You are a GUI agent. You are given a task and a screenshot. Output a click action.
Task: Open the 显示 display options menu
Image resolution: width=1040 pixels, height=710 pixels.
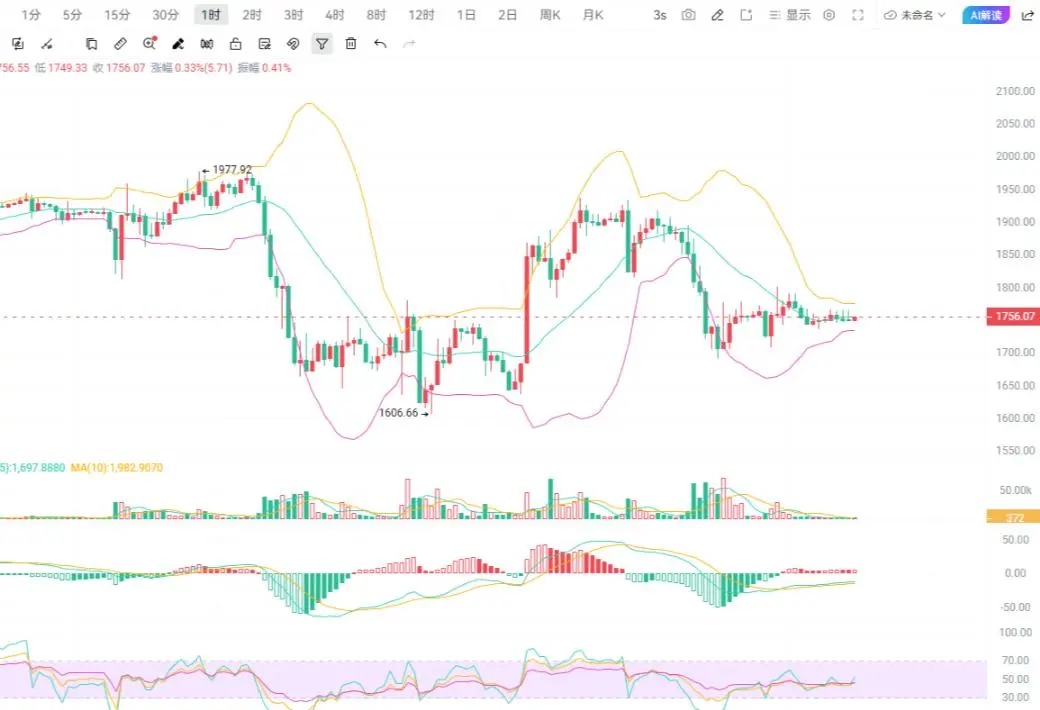click(790, 15)
